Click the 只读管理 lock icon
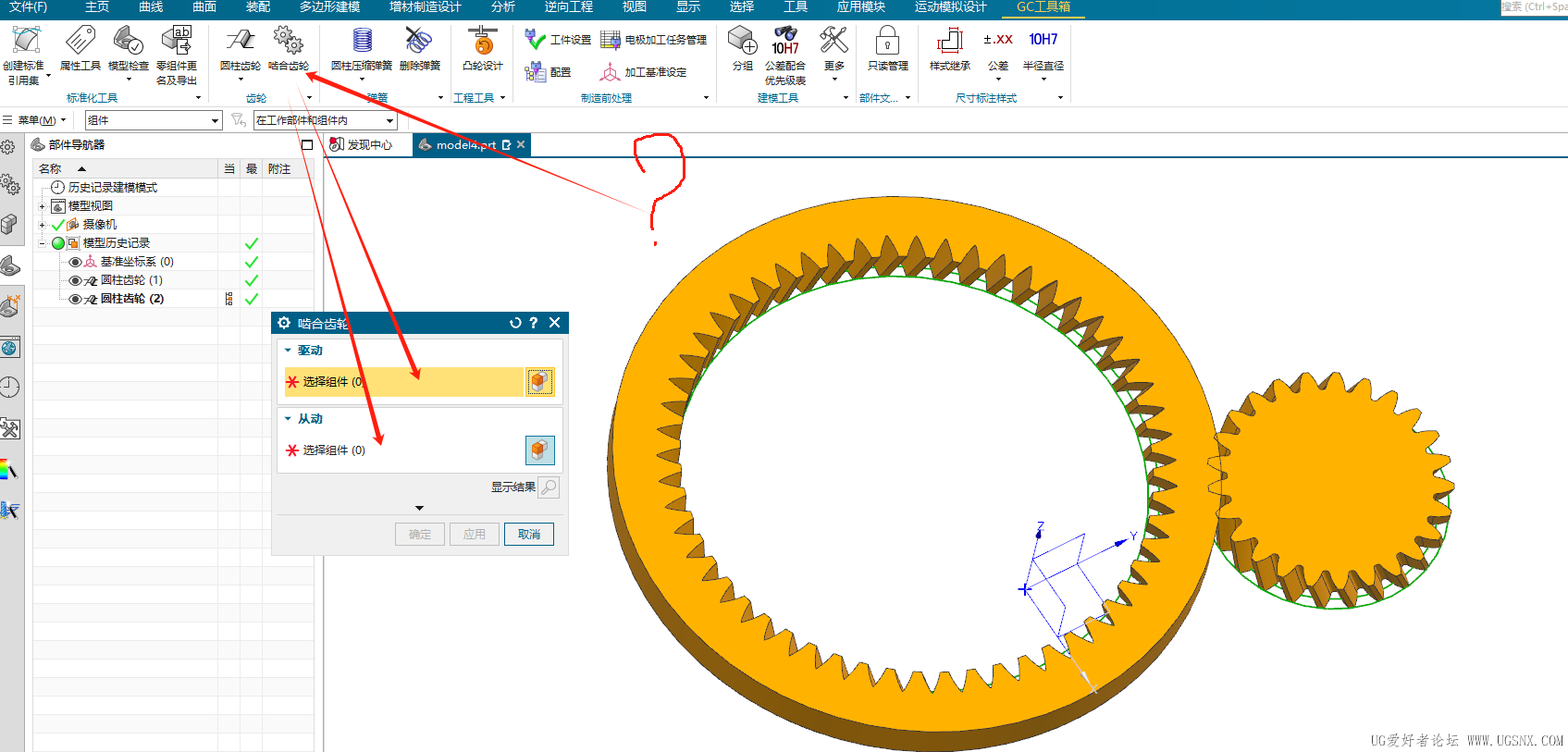 click(x=887, y=41)
